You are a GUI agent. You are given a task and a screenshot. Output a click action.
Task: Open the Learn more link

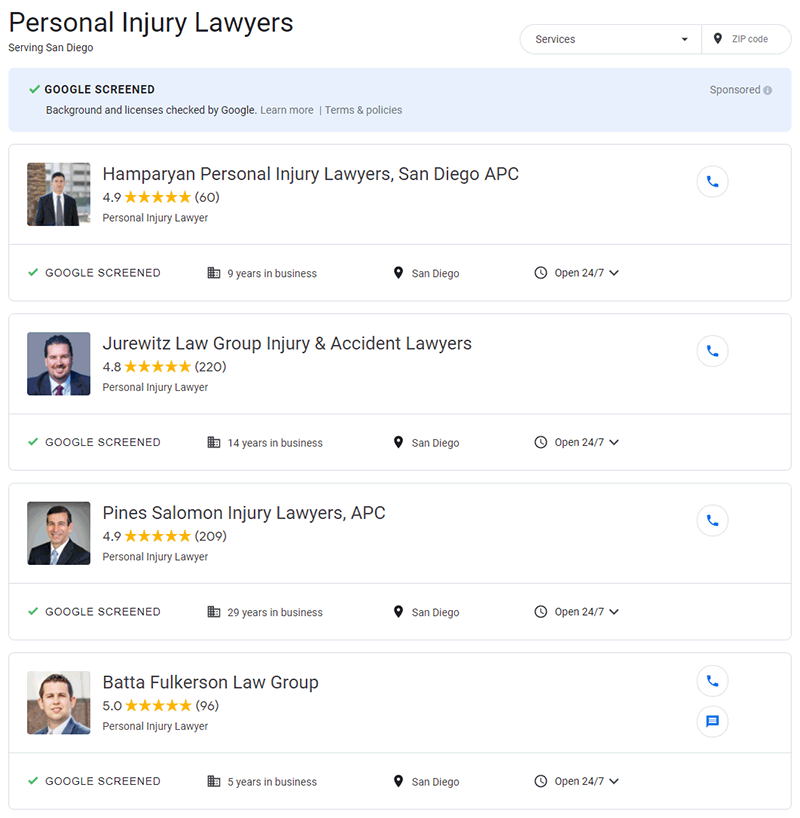click(287, 110)
